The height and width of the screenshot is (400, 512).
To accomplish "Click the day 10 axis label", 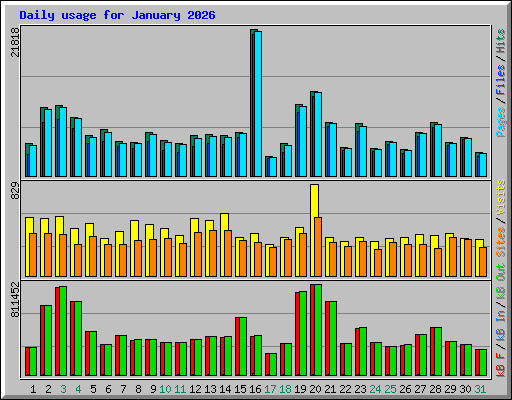I will click(x=165, y=389).
